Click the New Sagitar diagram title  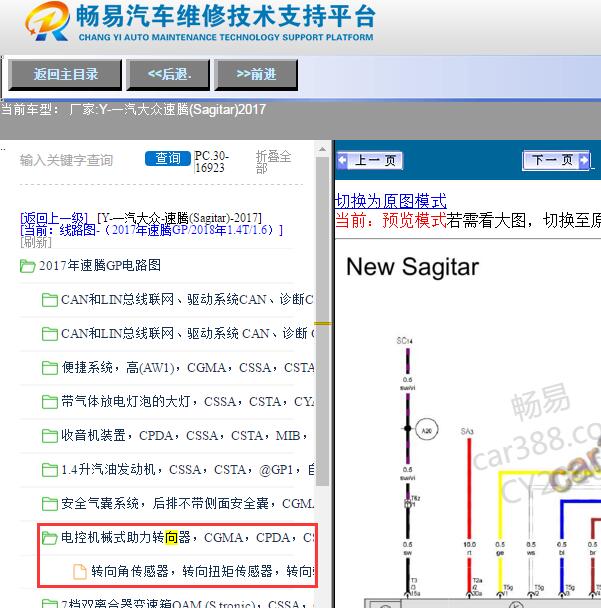(413, 267)
